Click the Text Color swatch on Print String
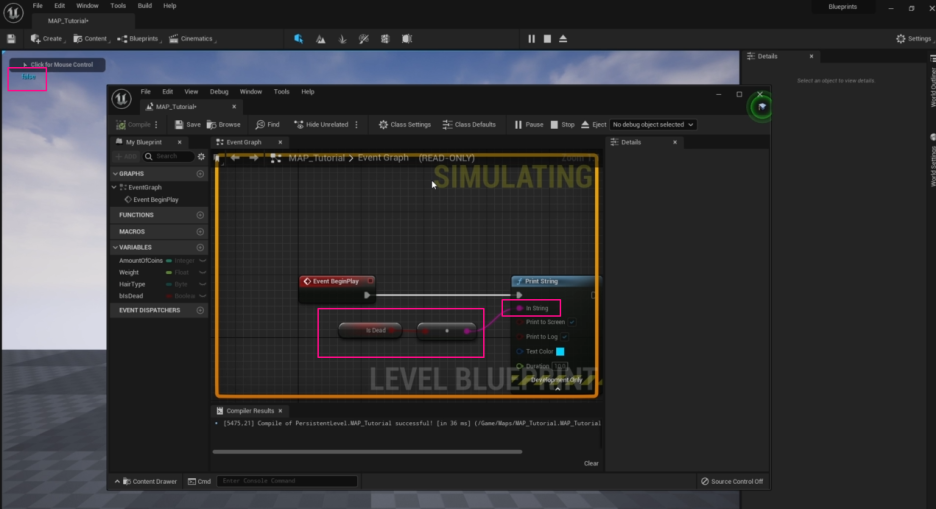The image size is (936, 509). pyautogui.click(x=560, y=351)
